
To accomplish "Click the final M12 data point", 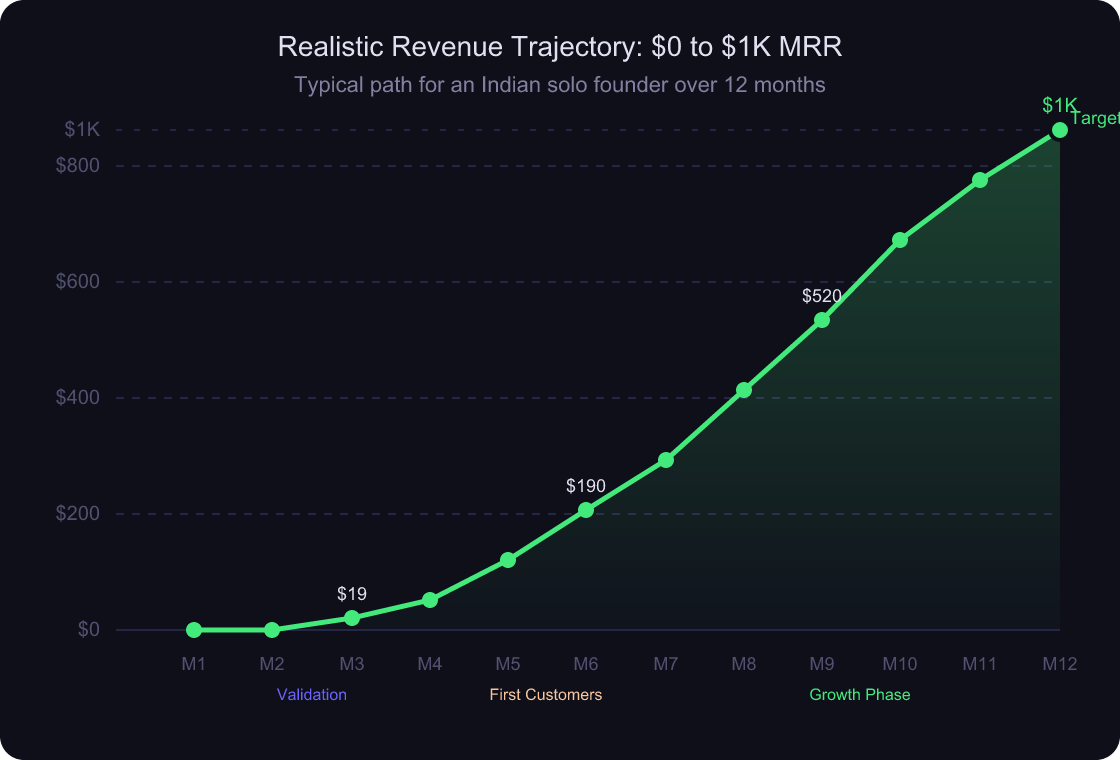I will (1059, 130).
